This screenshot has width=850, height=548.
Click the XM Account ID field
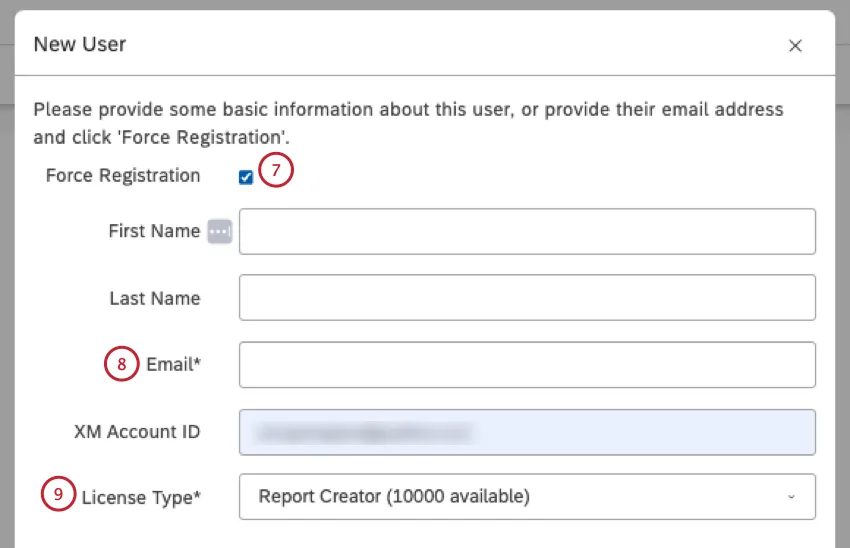click(527, 432)
